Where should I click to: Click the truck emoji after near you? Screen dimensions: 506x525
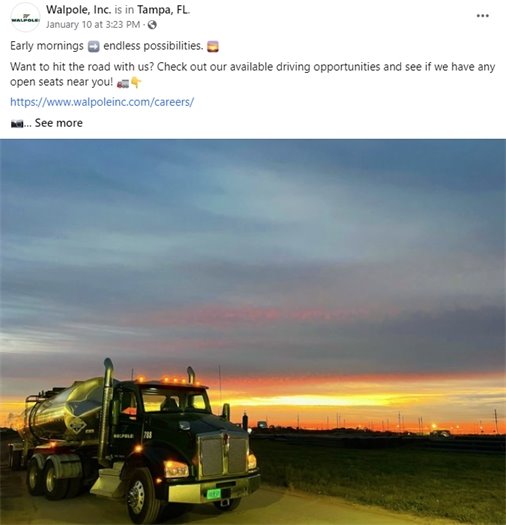pos(123,83)
